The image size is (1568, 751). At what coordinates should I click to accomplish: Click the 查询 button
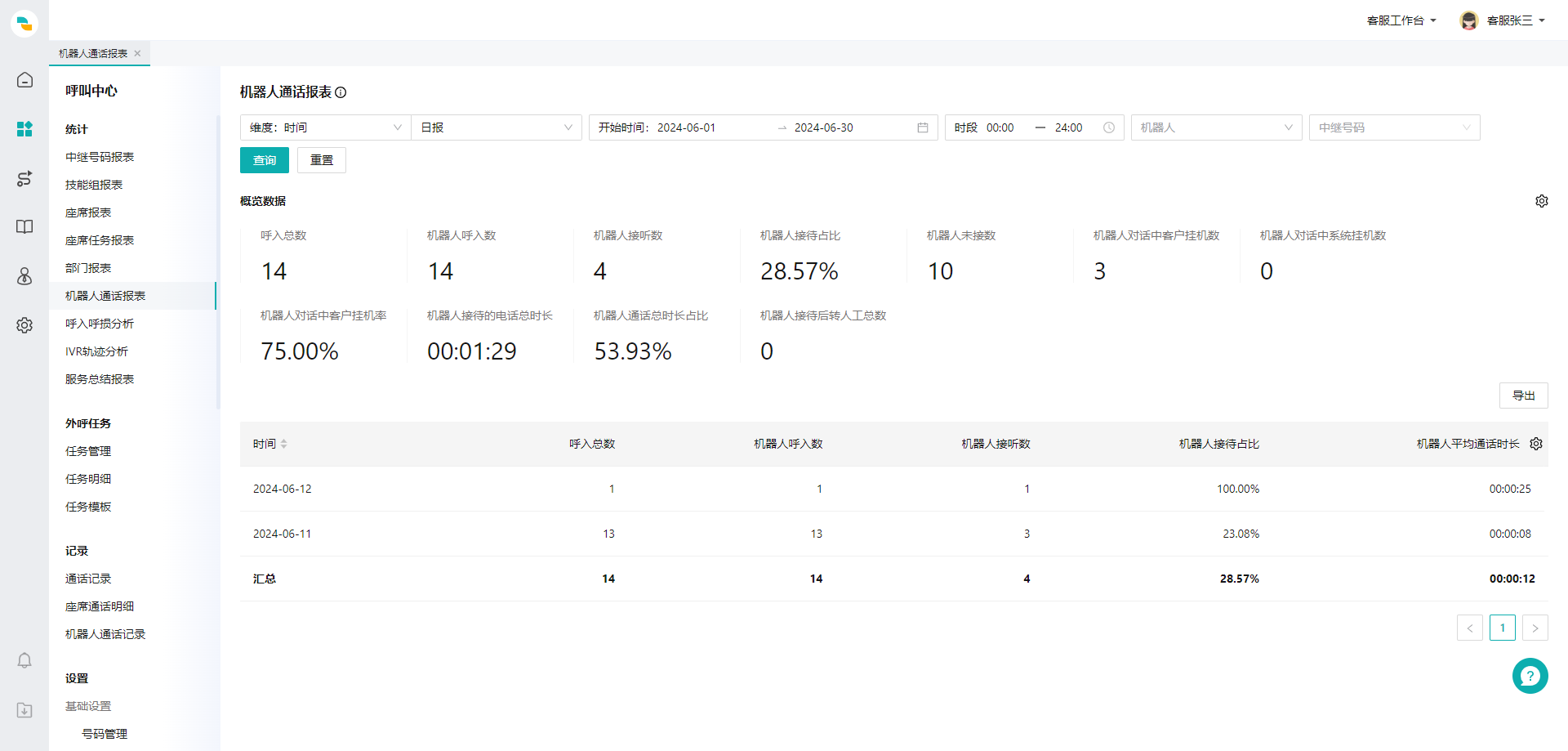click(265, 160)
